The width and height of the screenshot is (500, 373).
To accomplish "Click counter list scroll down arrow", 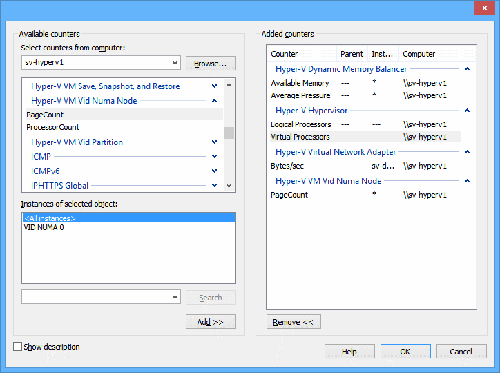I will (229, 185).
